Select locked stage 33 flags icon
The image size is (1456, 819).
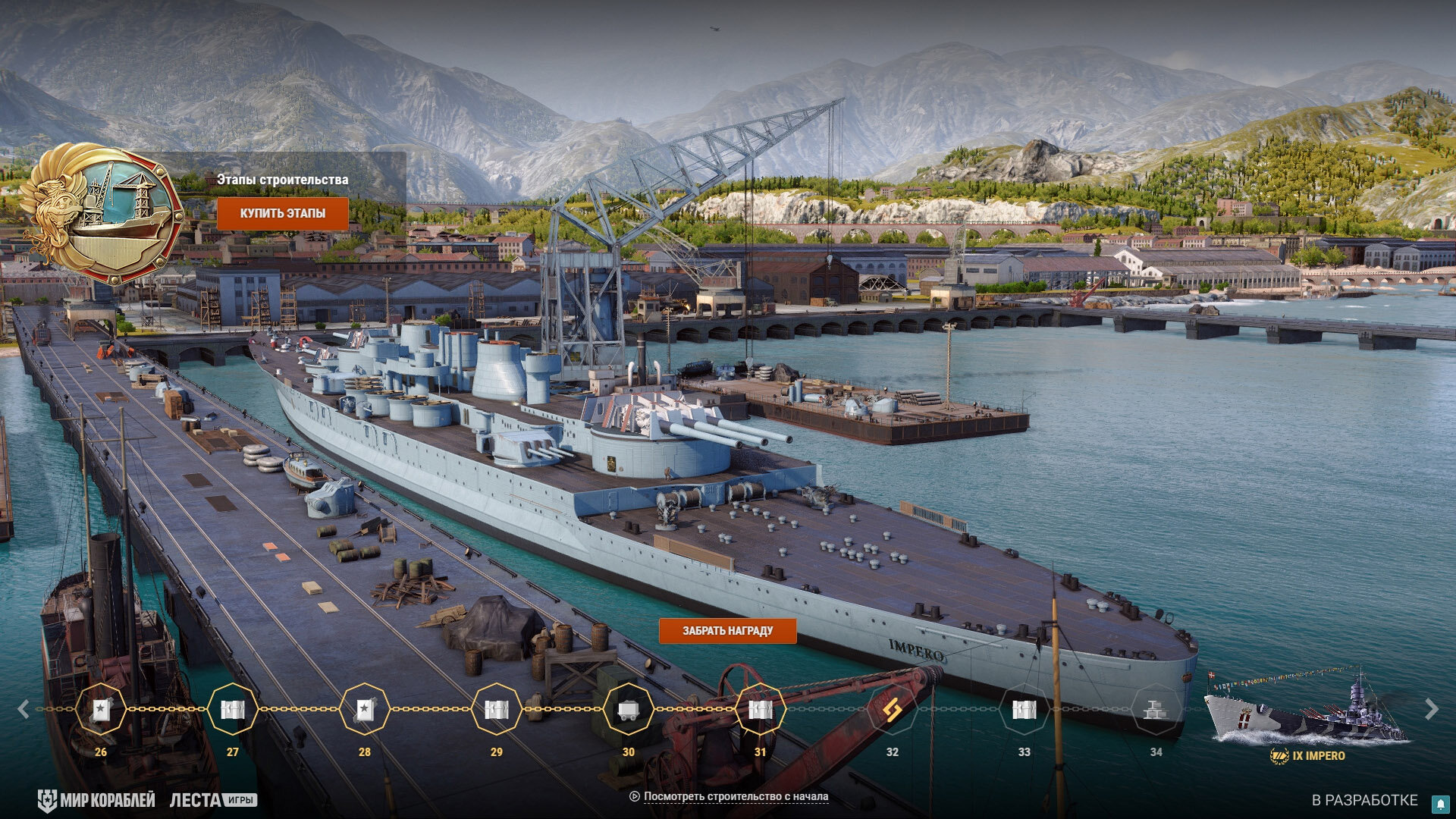1025,709
